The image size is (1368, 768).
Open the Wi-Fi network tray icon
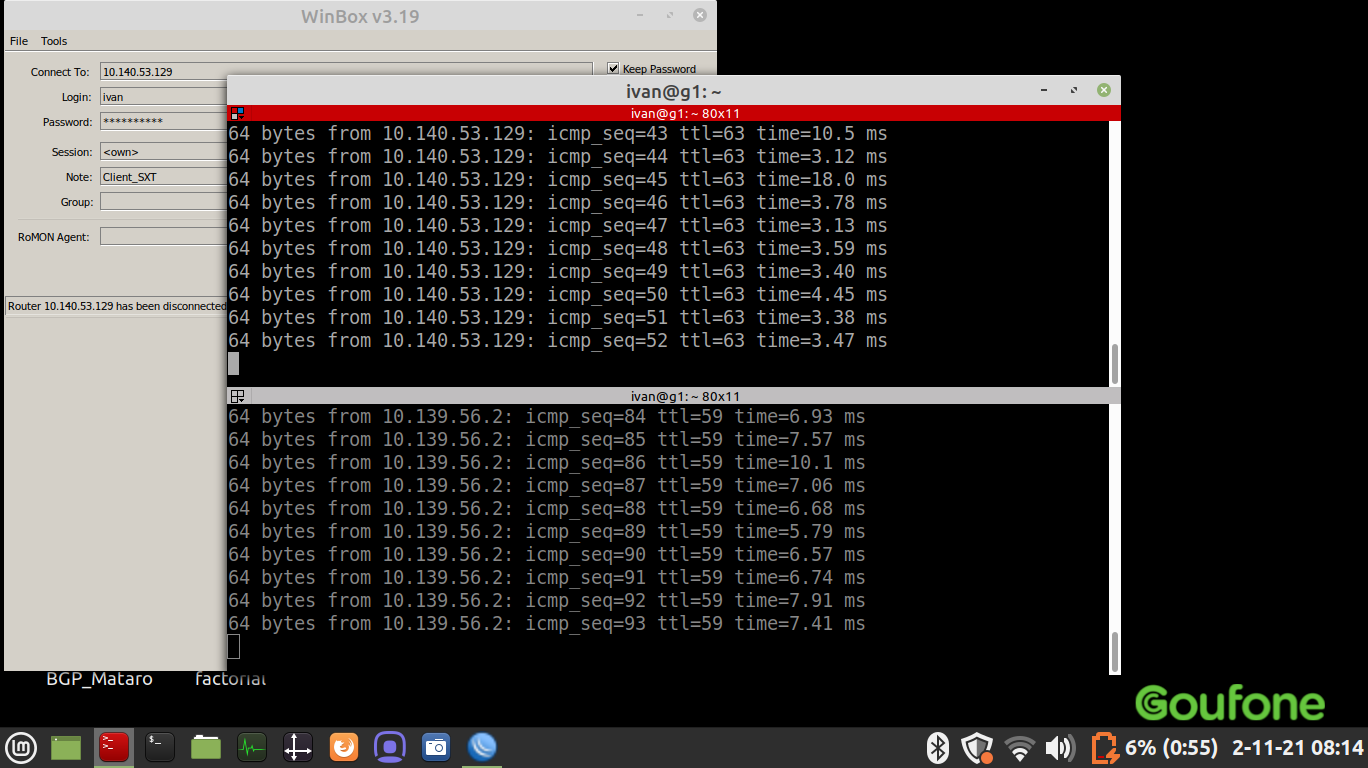[1019, 747]
